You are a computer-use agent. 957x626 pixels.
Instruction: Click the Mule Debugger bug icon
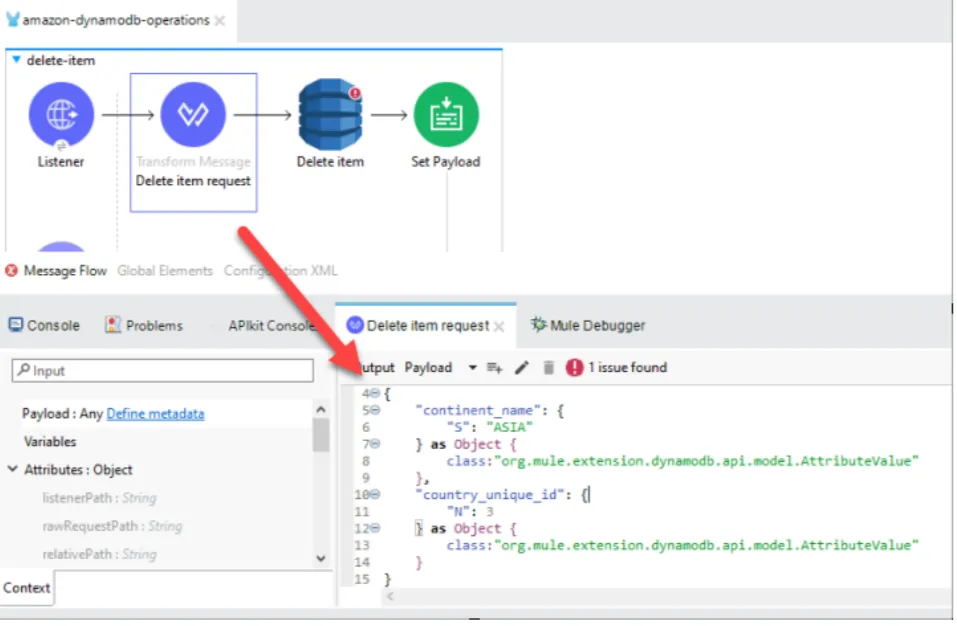538,325
